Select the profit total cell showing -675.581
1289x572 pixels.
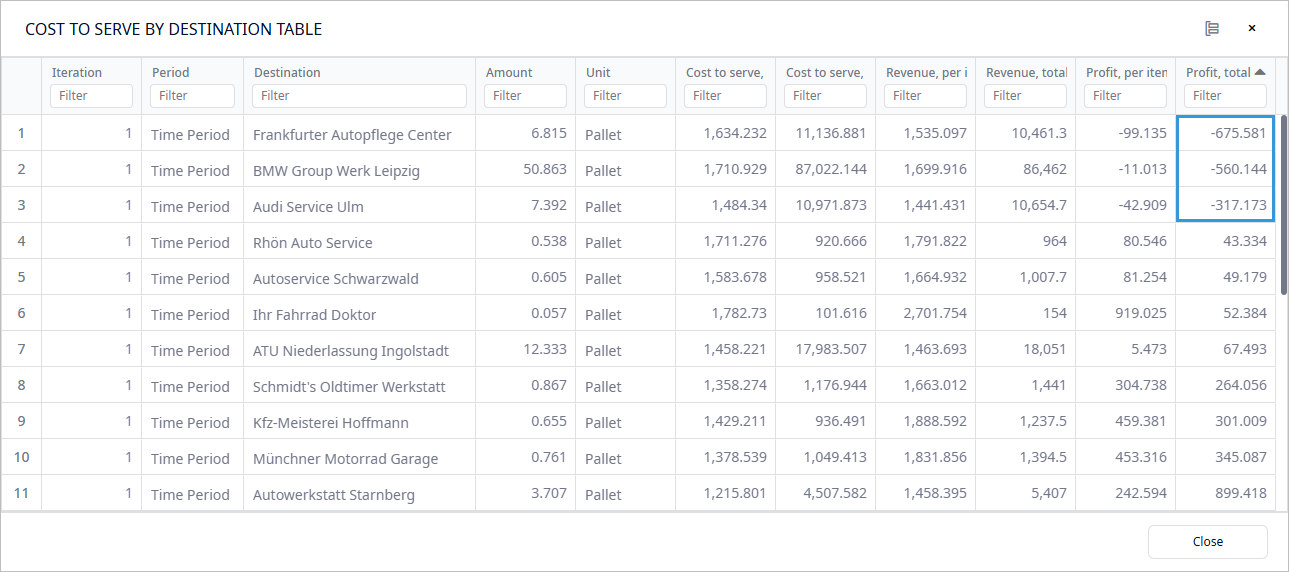coord(1225,134)
